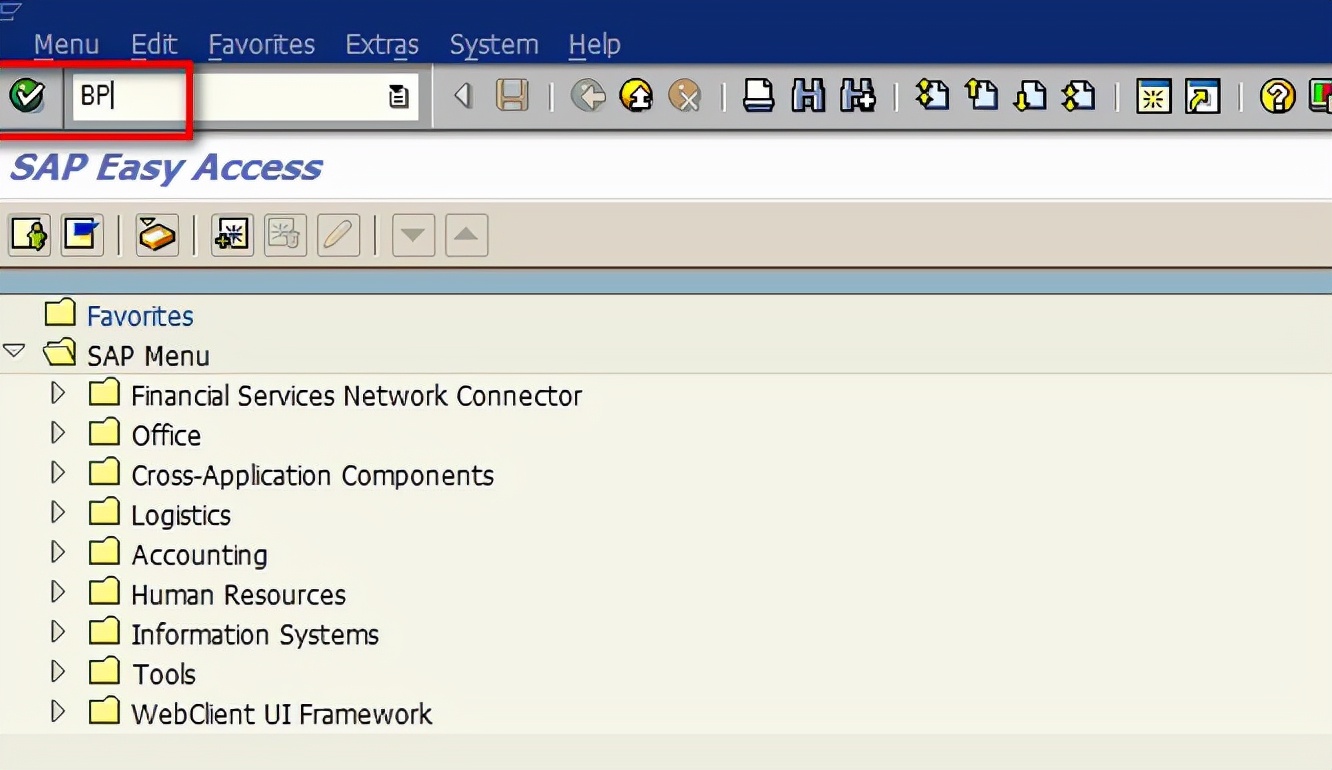Click the Create New Session icon
The height and width of the screenshot is (770, 1332).
pyautogui.click(x=1153, y=97)
